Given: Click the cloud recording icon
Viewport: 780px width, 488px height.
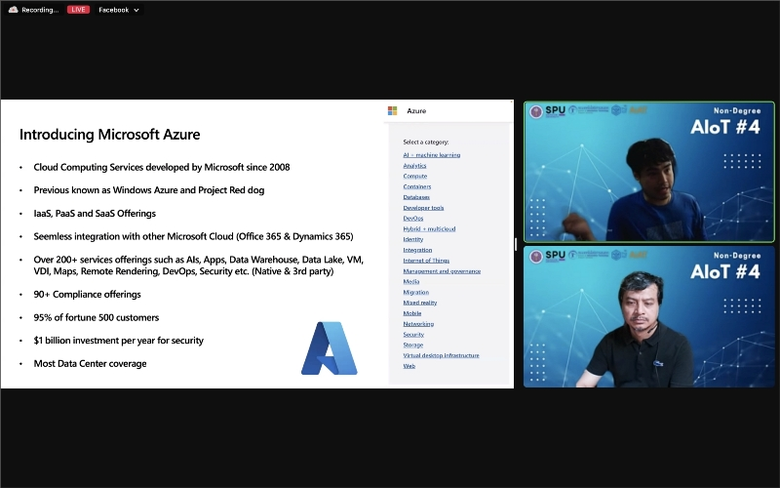Looking at the screenshot, I should [13, 10].
